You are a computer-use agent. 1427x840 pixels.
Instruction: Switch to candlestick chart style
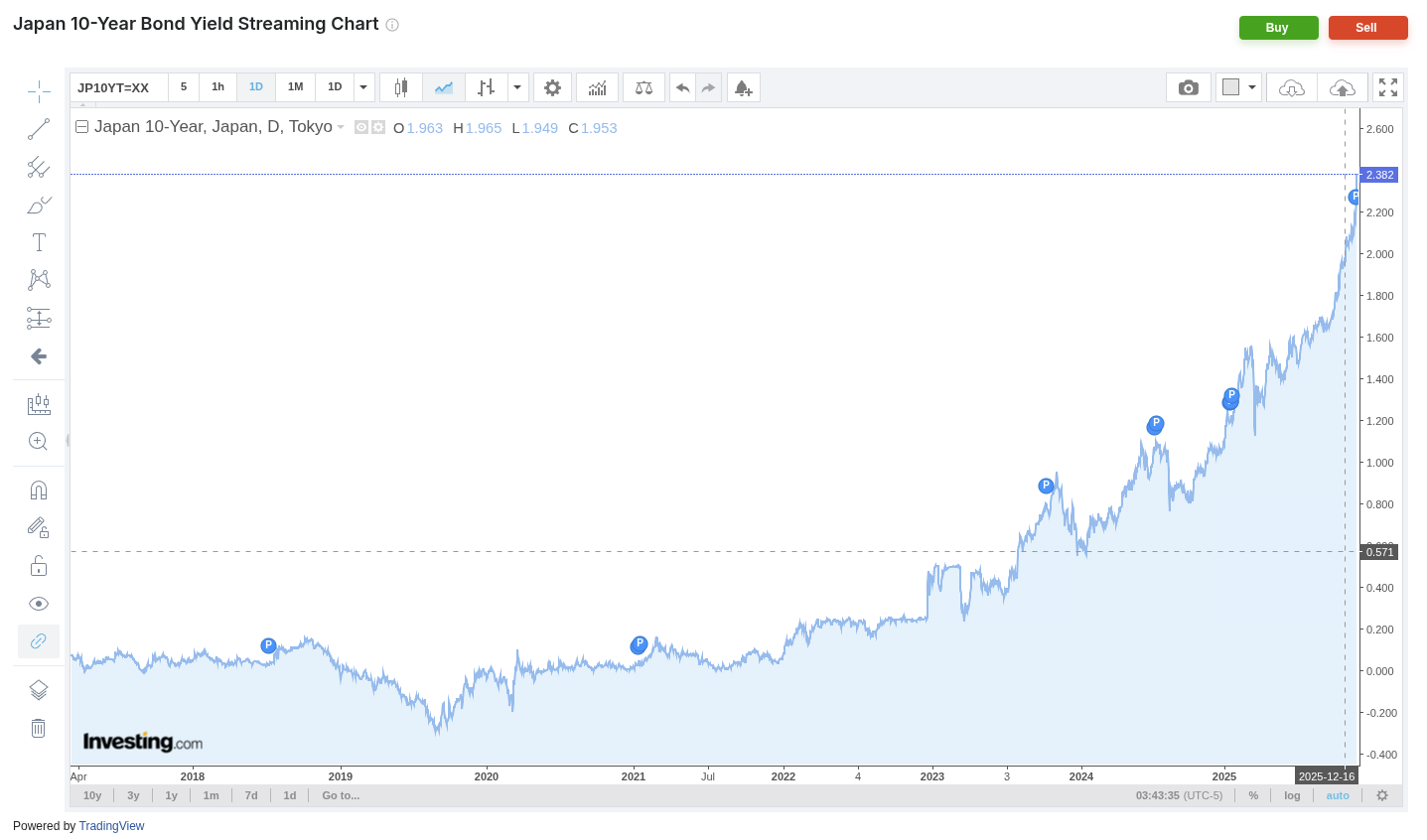[401, 87]
